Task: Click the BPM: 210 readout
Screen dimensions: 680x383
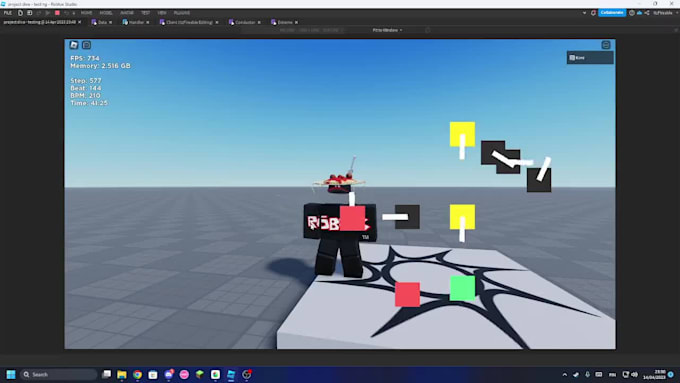Action: pyautogui.click(x=85, y=95)
